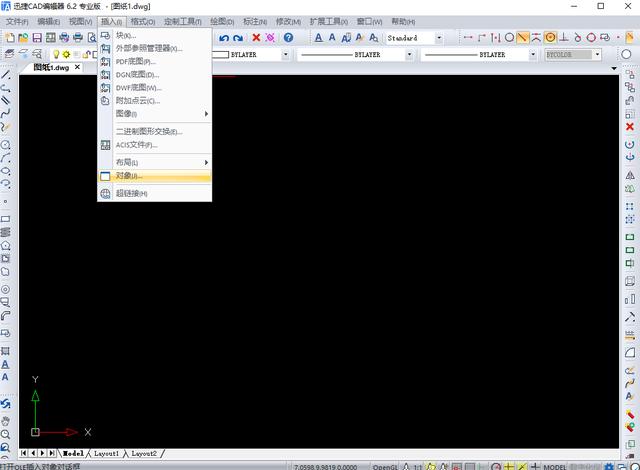Click the Layer manager stack icon
Image resolution: width=640 pixels, height=470 pixels.
tap(9, 54)
